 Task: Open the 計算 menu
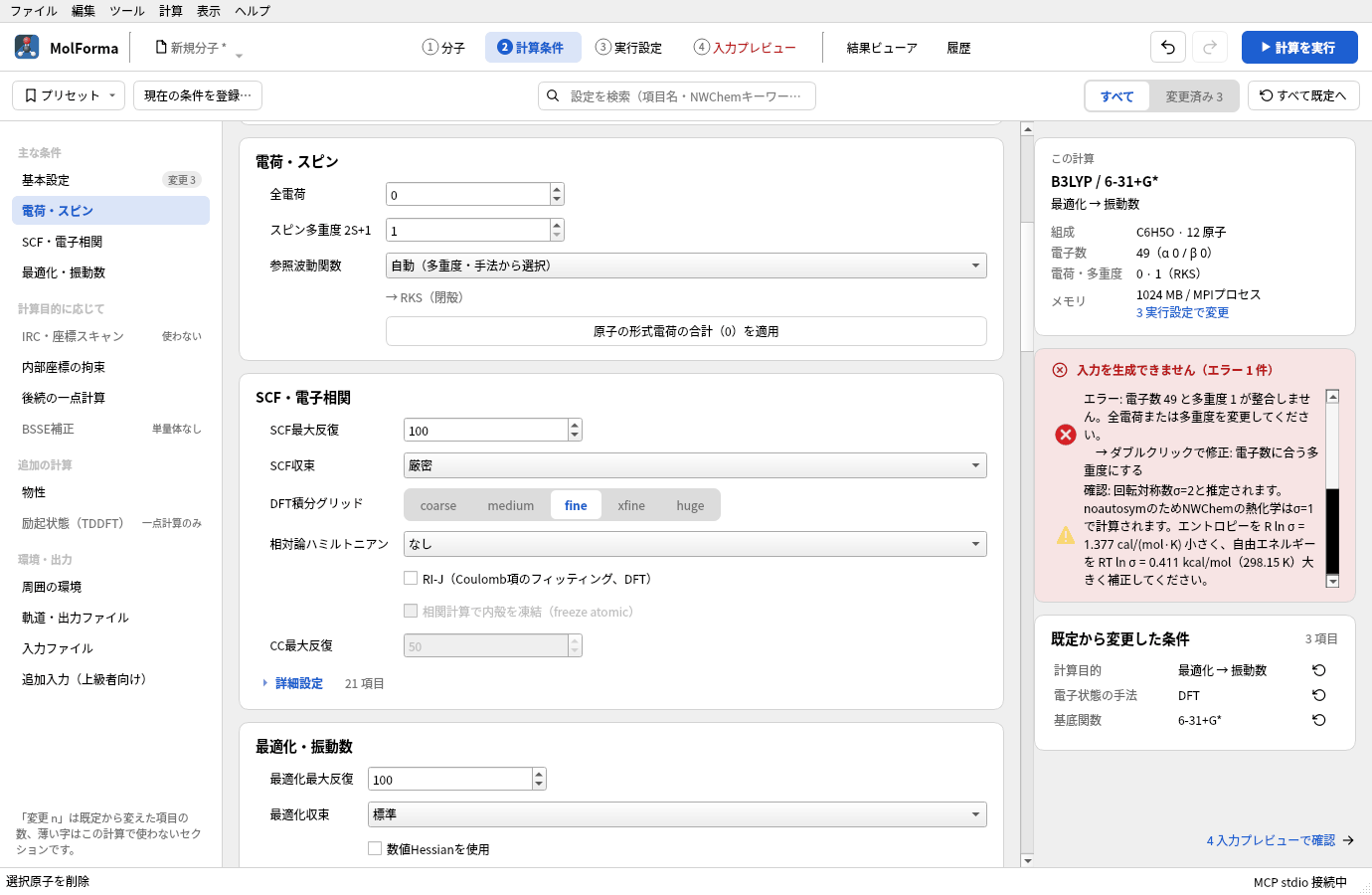pyautogui.click(x=171, y=11)
